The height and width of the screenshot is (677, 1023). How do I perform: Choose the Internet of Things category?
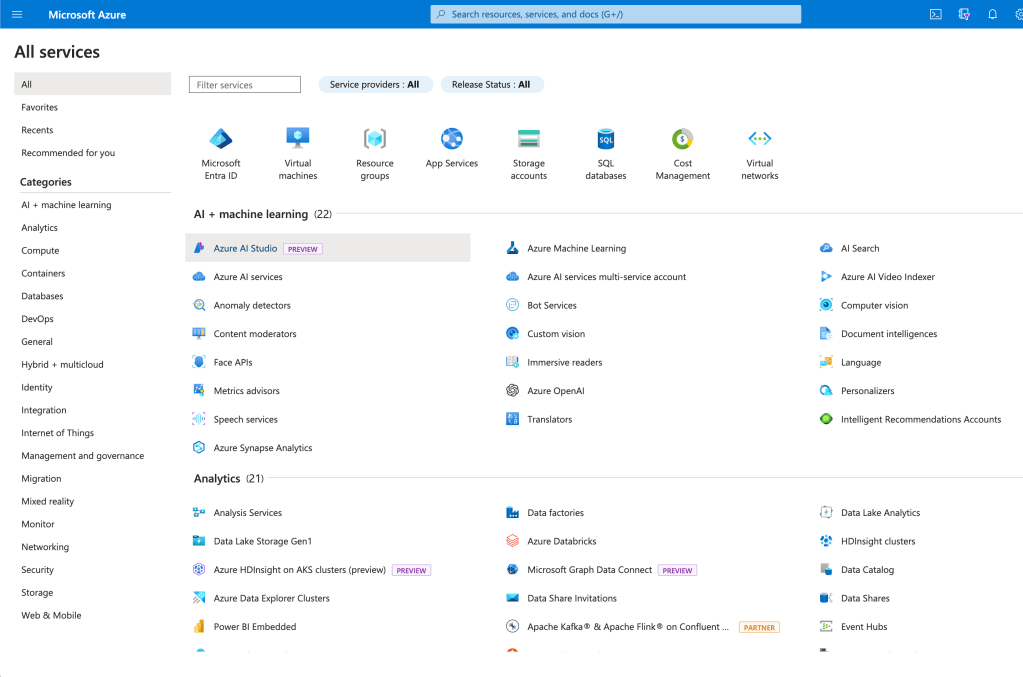57,433
